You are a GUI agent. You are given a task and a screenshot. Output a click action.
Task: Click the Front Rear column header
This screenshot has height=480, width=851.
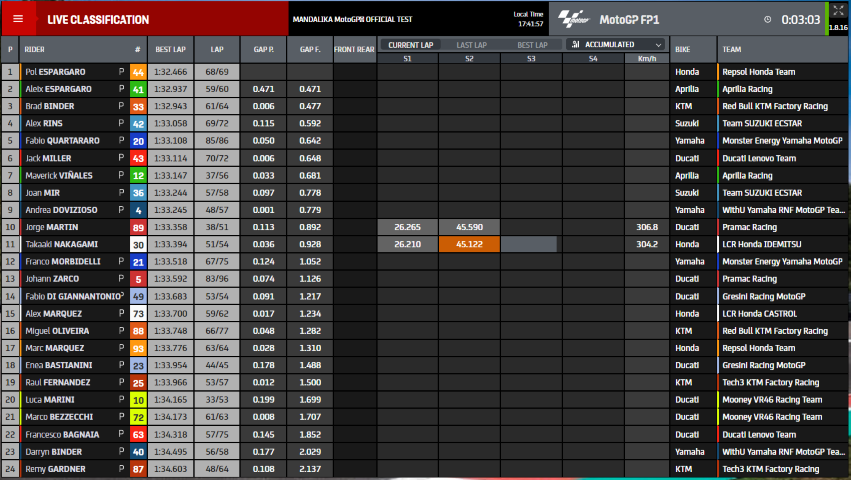[x=354, y=49]
